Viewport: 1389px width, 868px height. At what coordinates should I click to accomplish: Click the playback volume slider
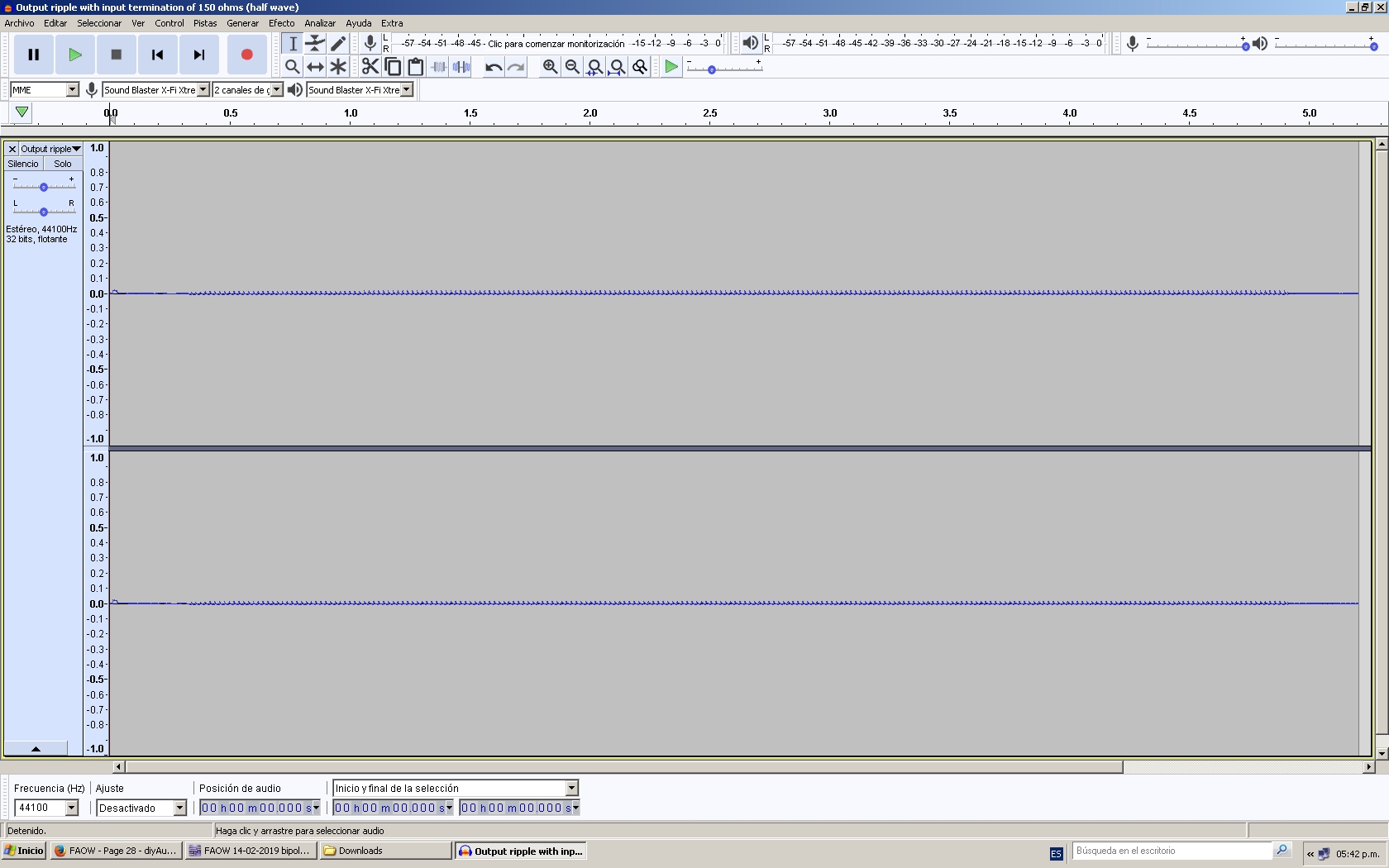coord(1325,45)
